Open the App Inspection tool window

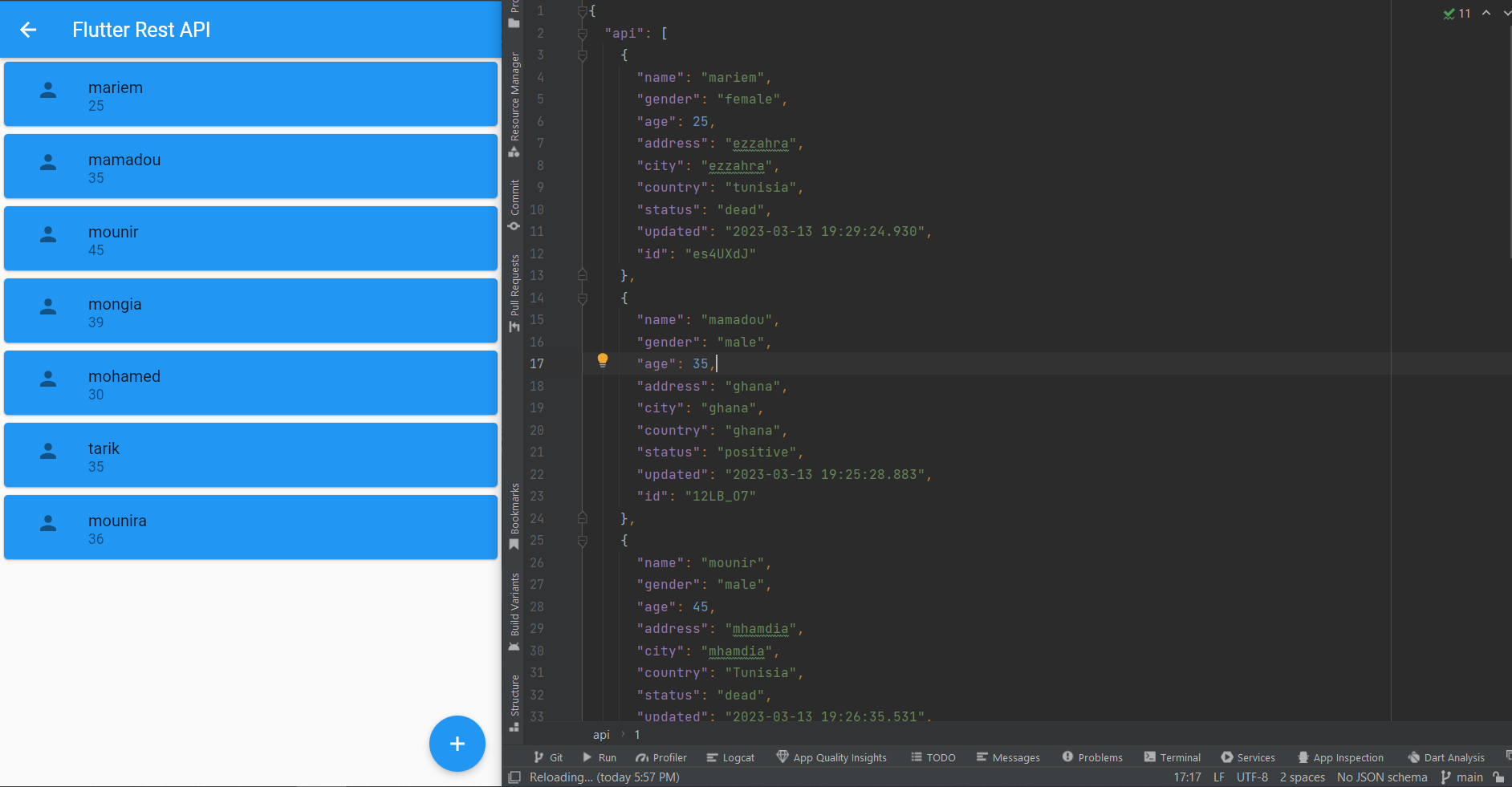[x=1340, y=757]
